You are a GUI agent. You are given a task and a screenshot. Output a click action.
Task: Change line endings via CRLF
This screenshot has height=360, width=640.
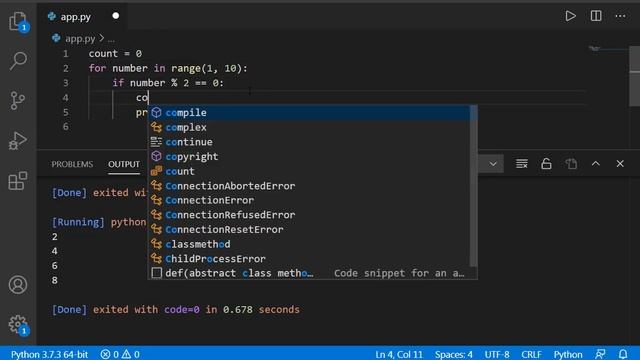pyautogui.click(x=531, y=354)
